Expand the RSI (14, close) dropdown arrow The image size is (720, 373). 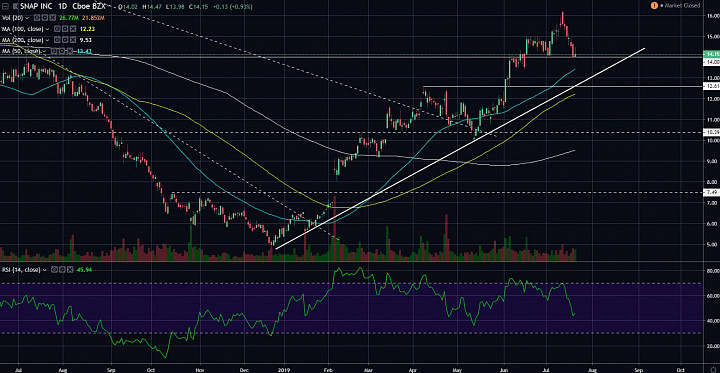coord(45,270)
